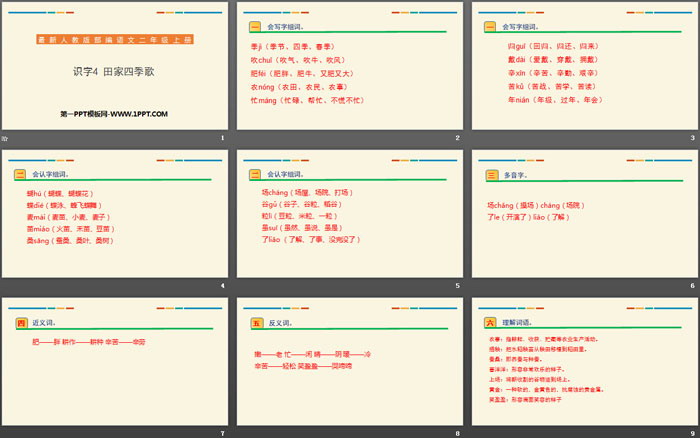Open the 反义词 antonyms slide
Screen dimensions: 700x438
tap(349, 363)
